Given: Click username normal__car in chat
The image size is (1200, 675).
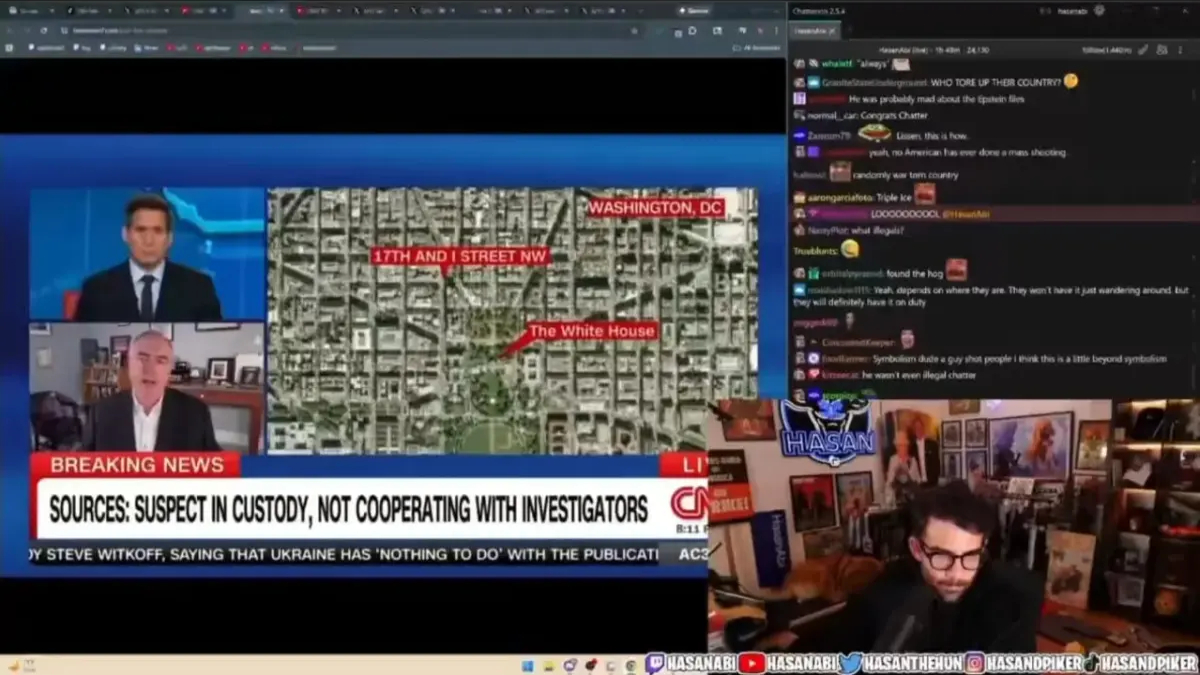Looking at the screenshot, I should pyautogui.click(x=832, y=116).
